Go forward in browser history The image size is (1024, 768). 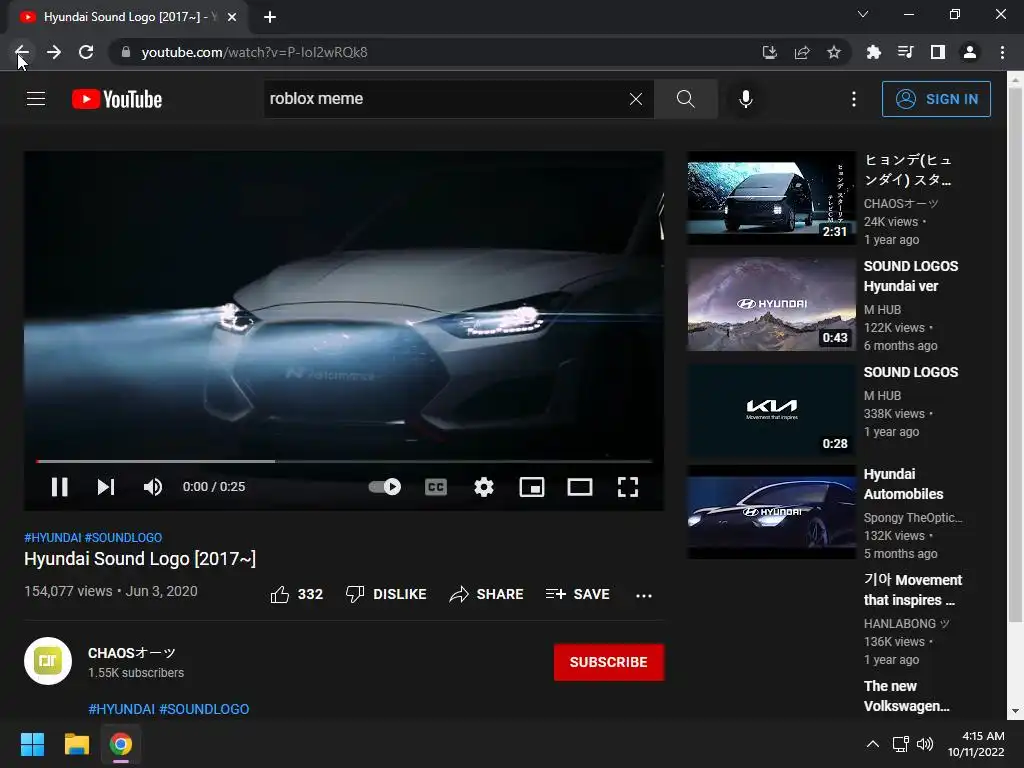point(54,52)
